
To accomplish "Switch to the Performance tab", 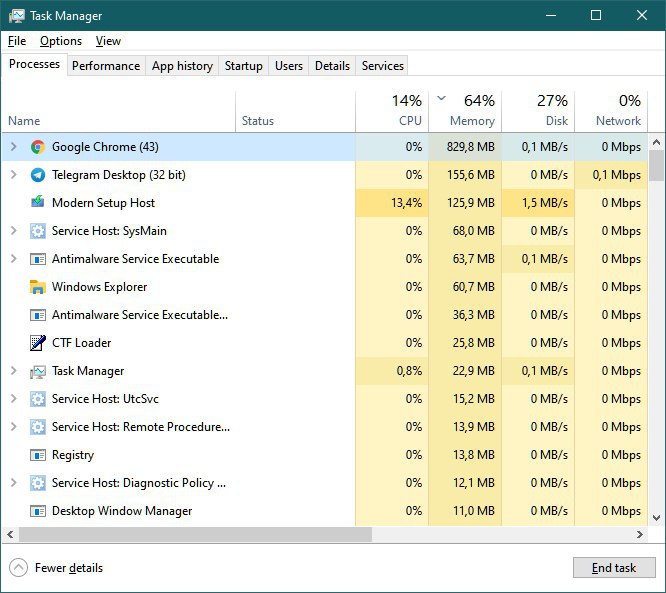I will 106,66.
